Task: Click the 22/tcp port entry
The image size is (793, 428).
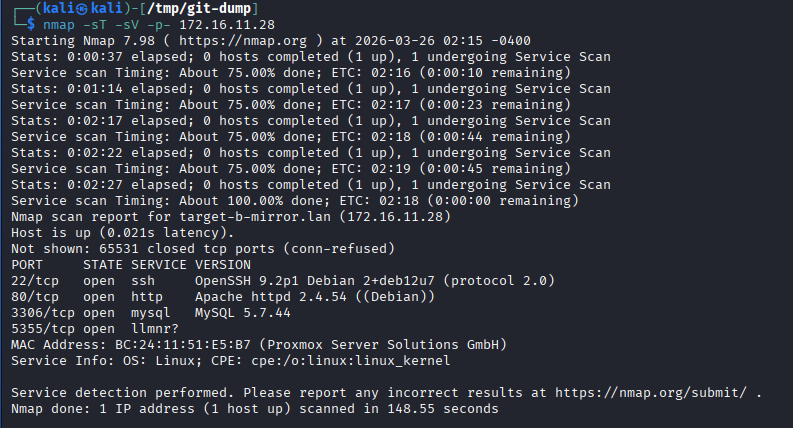Action: (x=35, y=280)
